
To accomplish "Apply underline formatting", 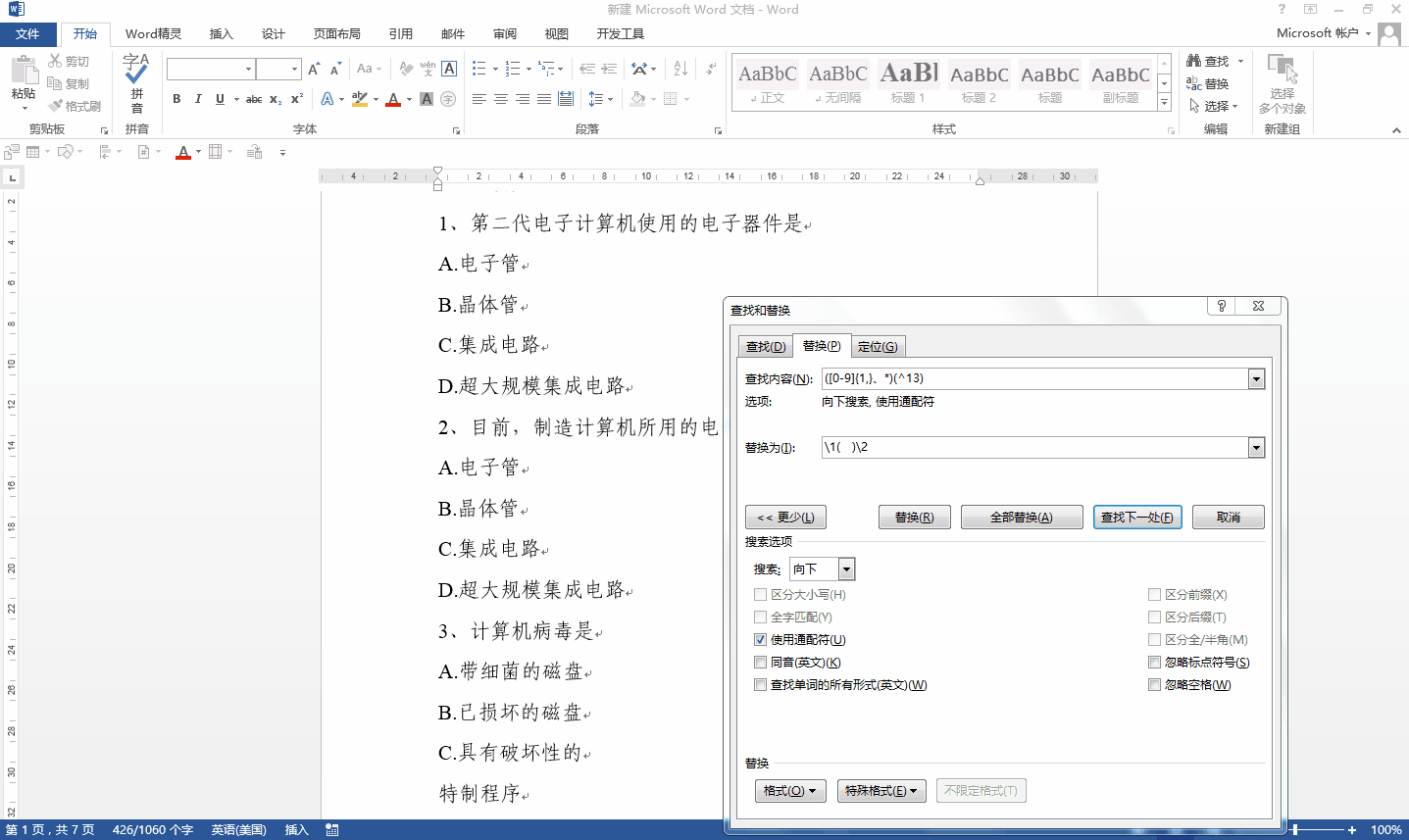I will click(220, 99).
